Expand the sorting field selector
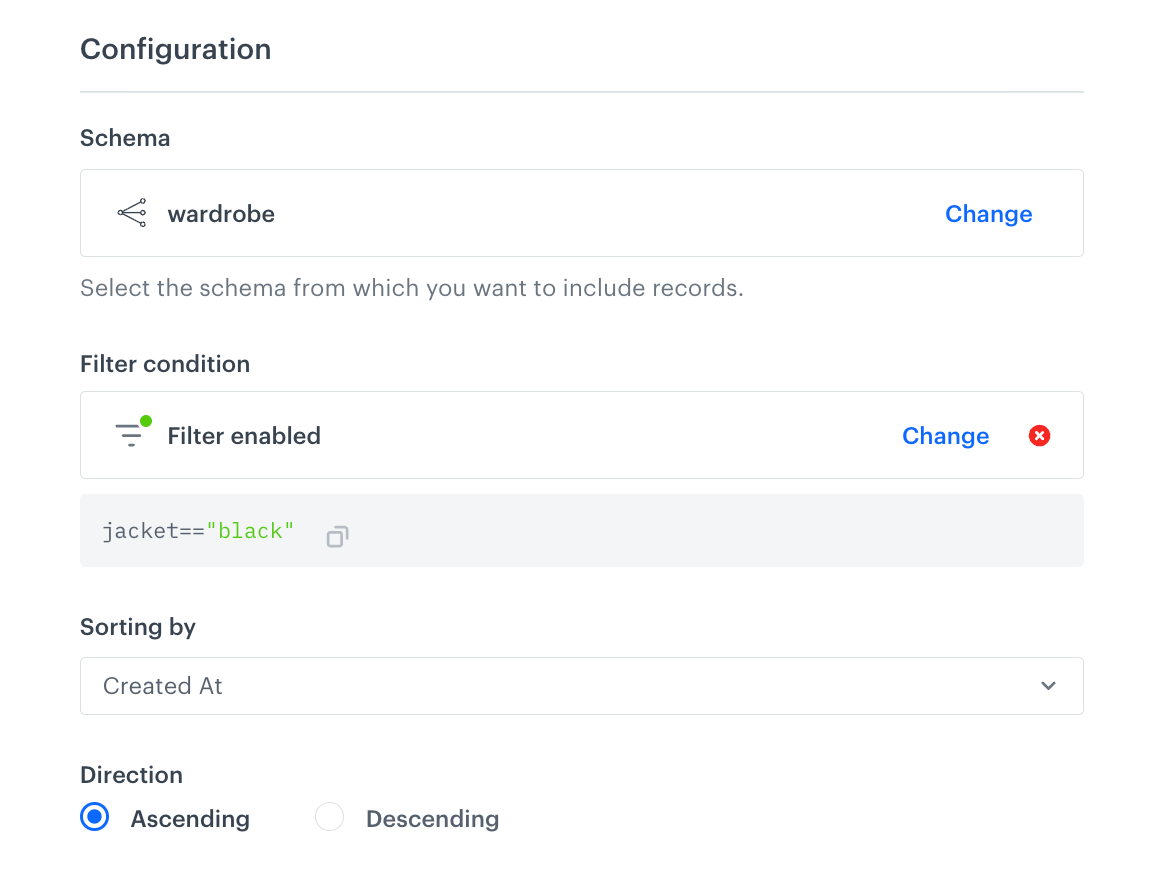Screen dimensions: 1150x870 [x=582, y=686]
